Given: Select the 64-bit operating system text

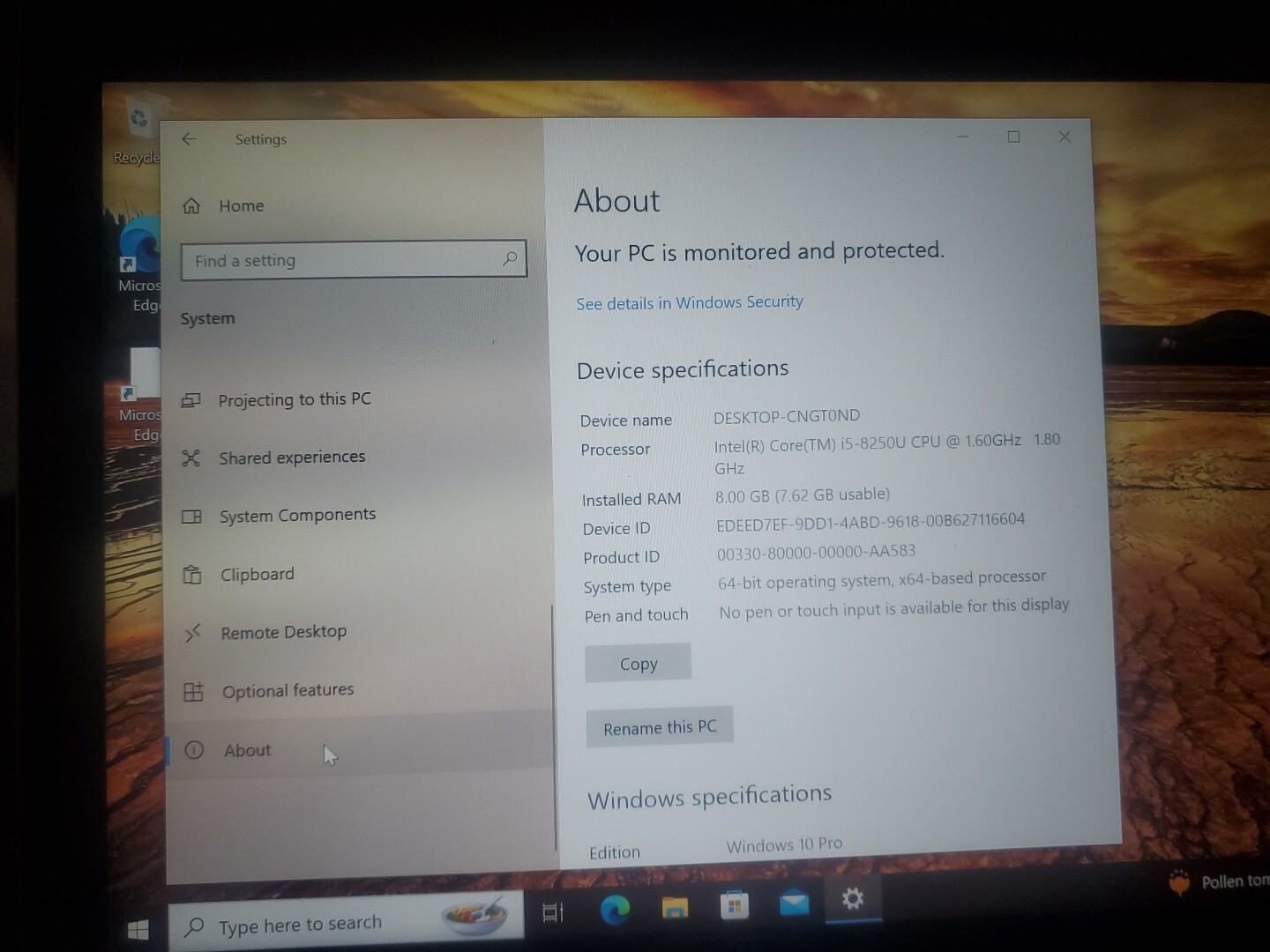Looking at the screenshot, I should (x=882, y=580).
